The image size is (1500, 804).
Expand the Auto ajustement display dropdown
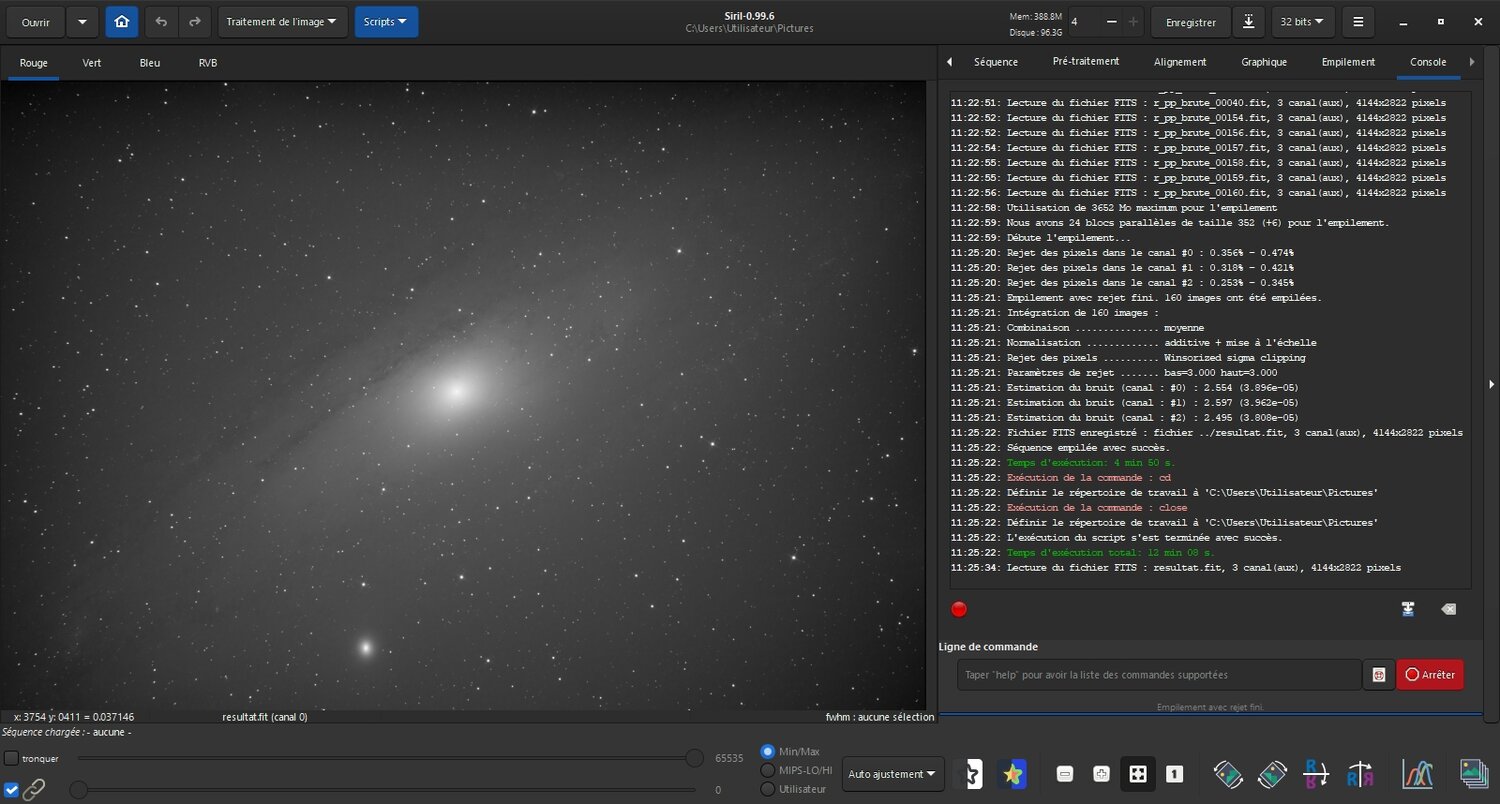pyautogui.click(x=893, y=774)
